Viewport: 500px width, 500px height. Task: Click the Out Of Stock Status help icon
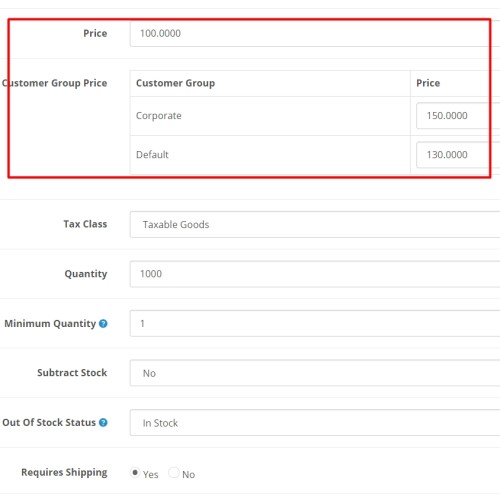click(x=103, y=422)
